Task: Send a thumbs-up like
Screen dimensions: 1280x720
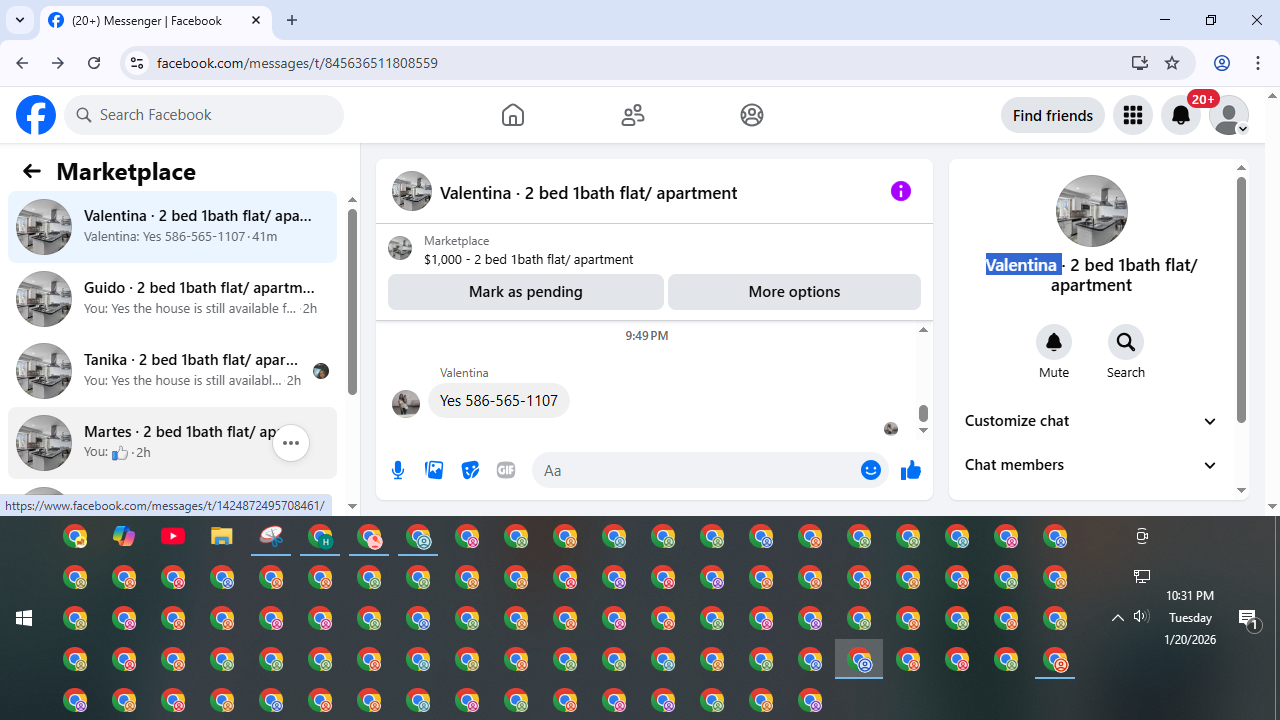Action: tap(911, 470)
